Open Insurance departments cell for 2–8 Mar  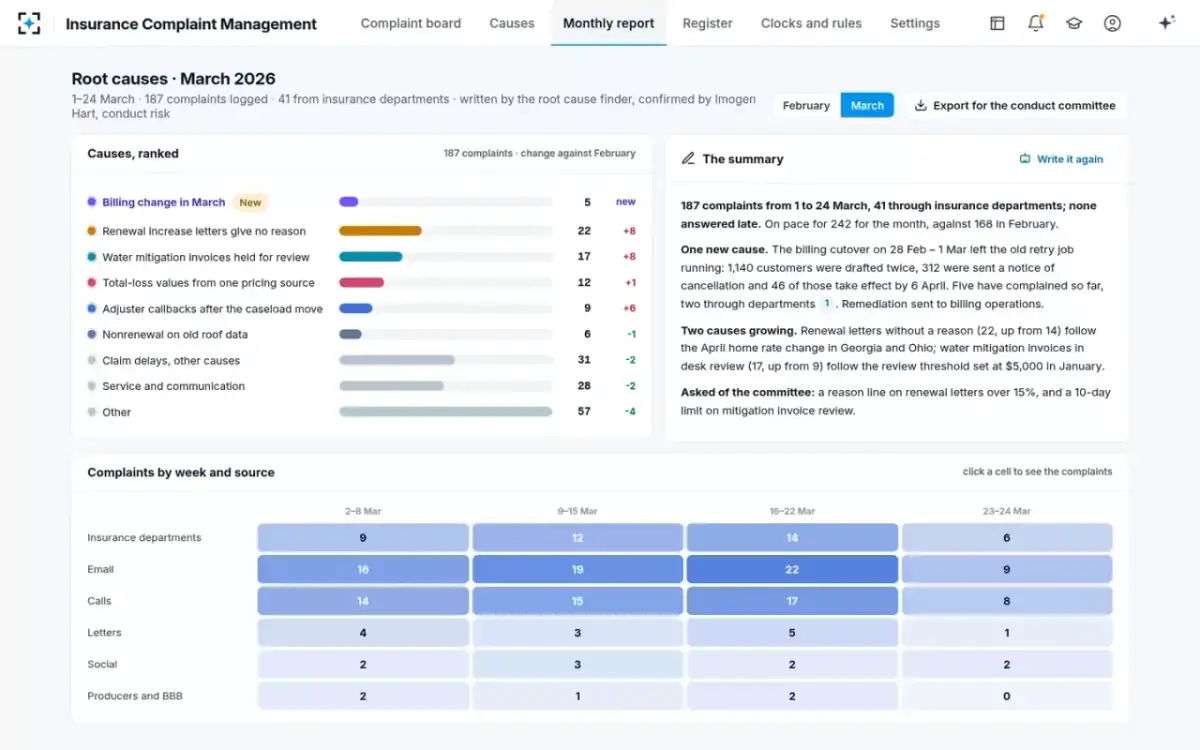pos(363,538)
